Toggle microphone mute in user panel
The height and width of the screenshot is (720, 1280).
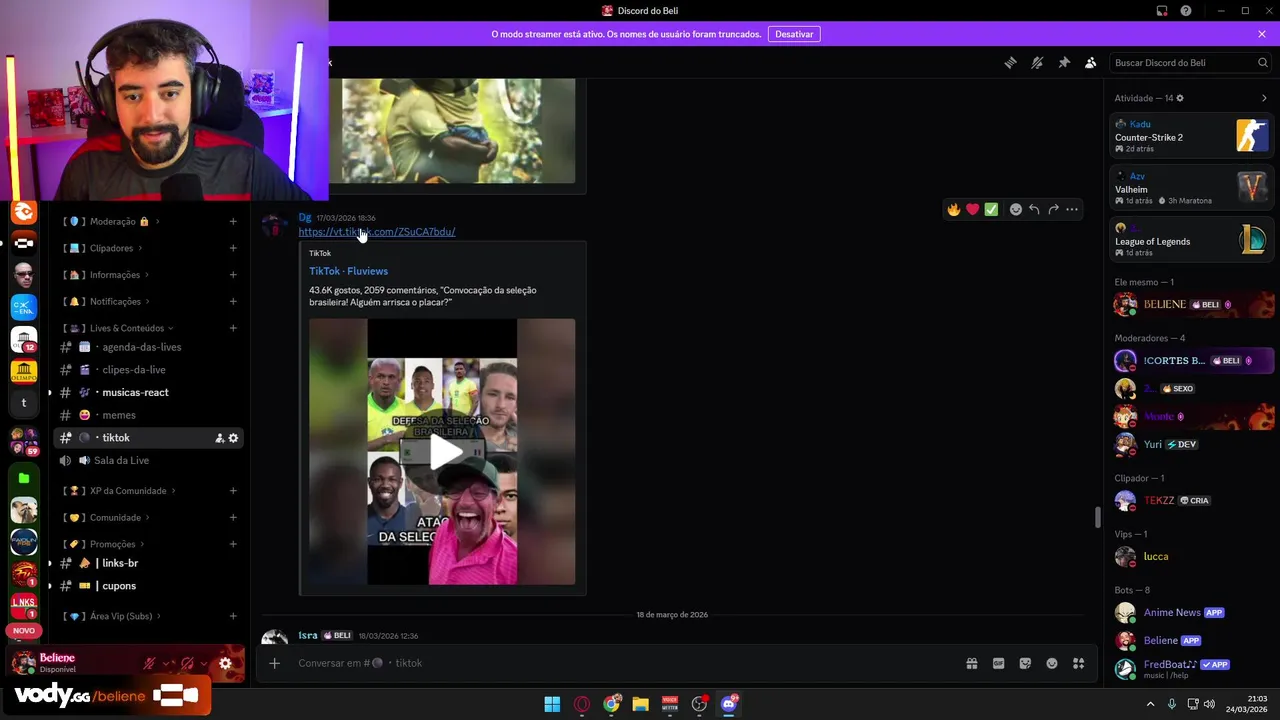(149, 663)
